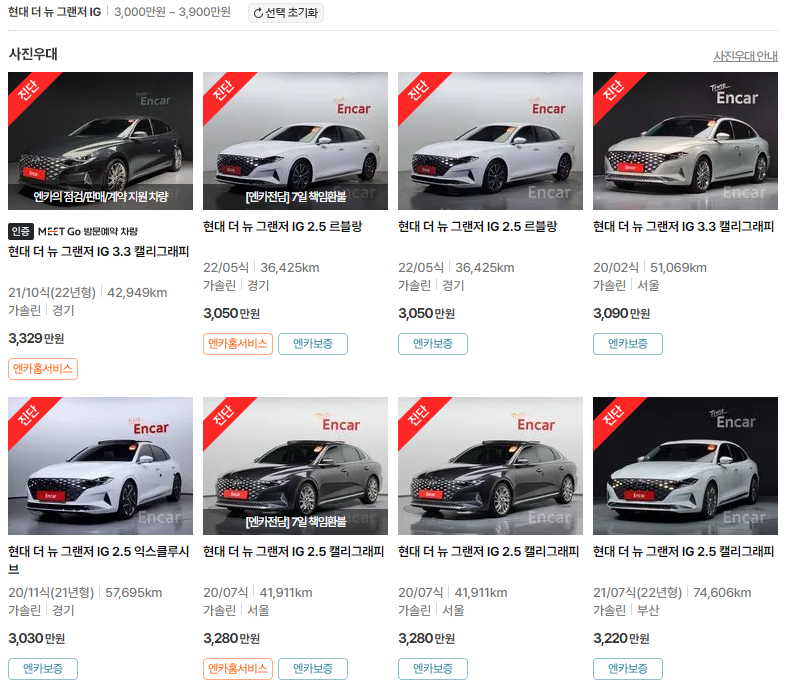Click the 20/11식(21년형) 57,695km detail text

point(85,592)
